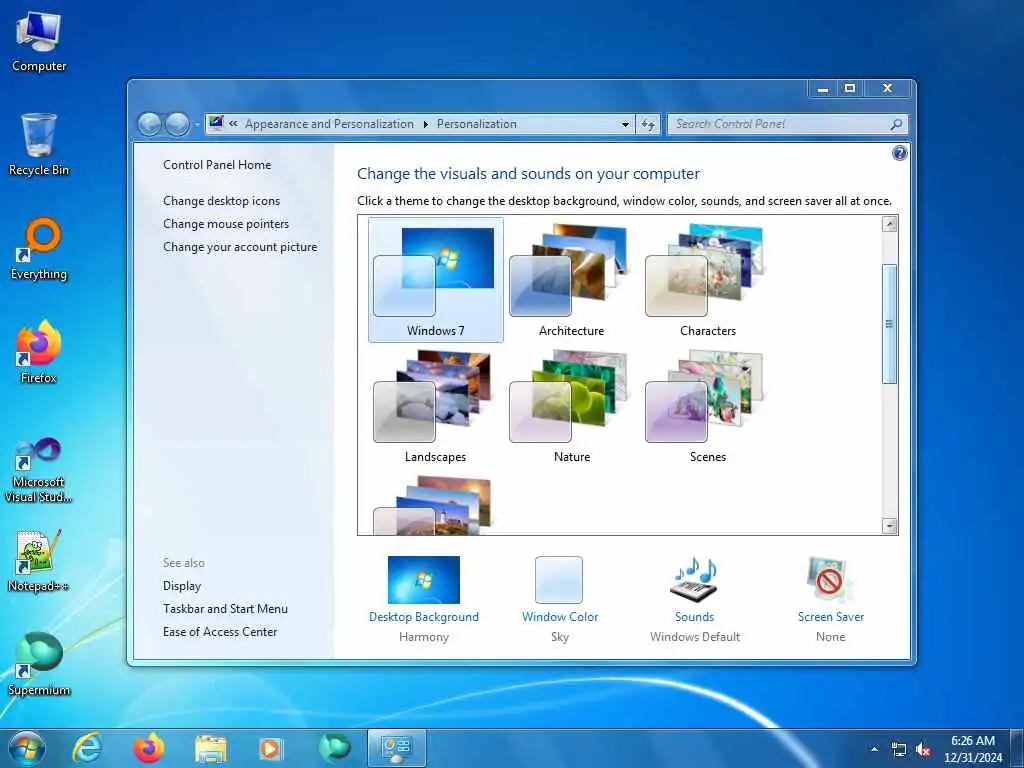Screen dimensions: 1024x768
Task: Click Appearance and Personalization breadcrumb
Action: tap(329, 124)
